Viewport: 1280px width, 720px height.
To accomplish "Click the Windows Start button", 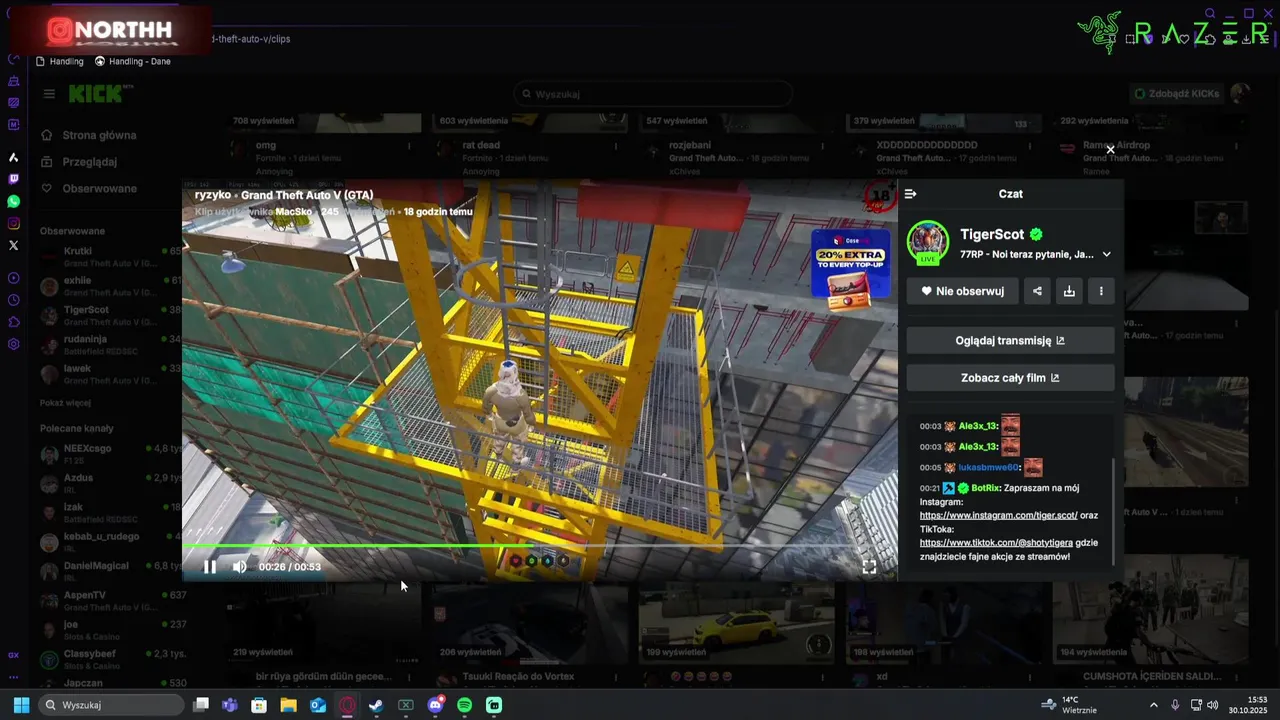I will click(x=21, y=705).
